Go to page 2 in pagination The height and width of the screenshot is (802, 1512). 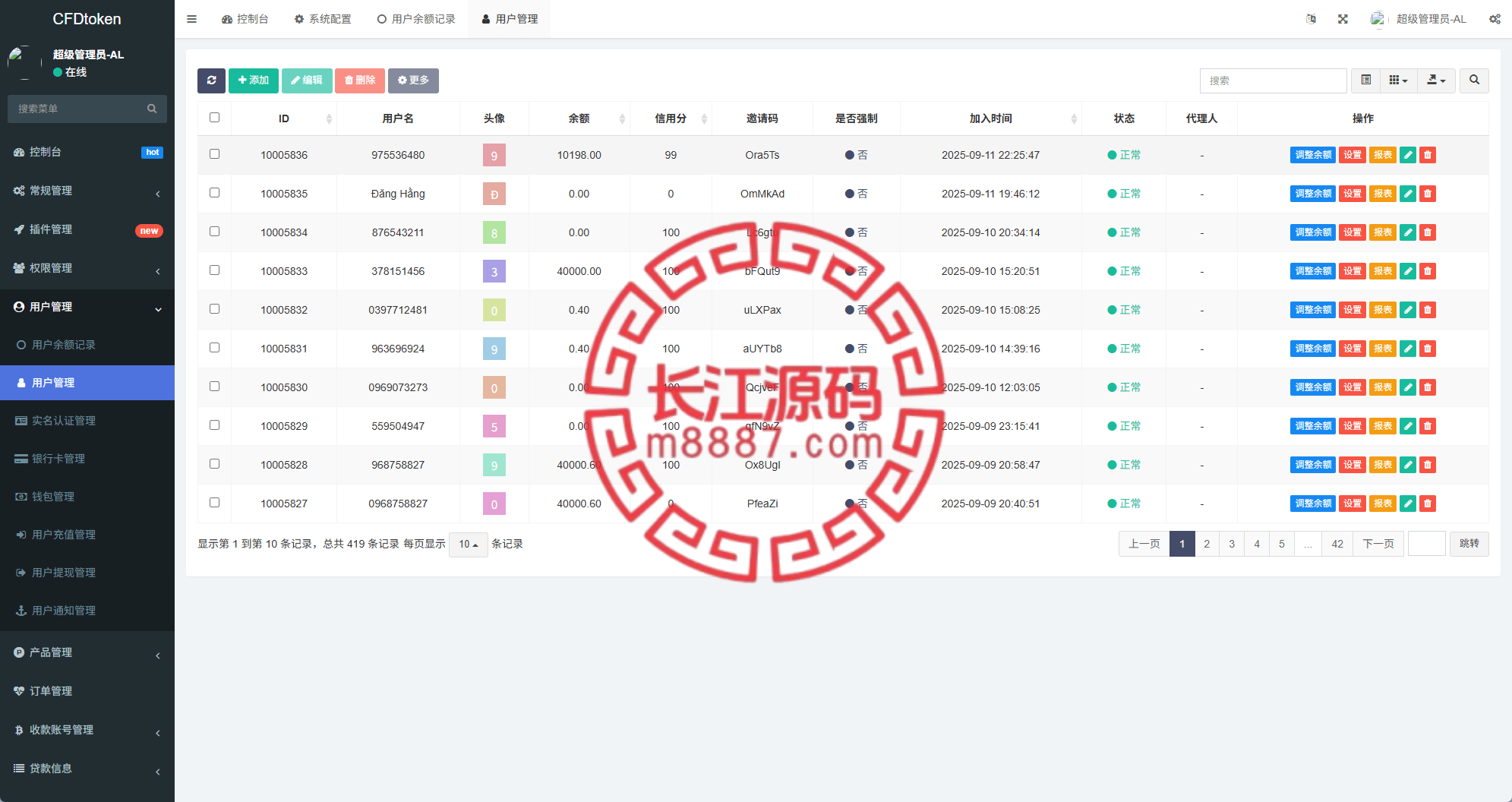pyautogui.click(x=1207, y=544)
